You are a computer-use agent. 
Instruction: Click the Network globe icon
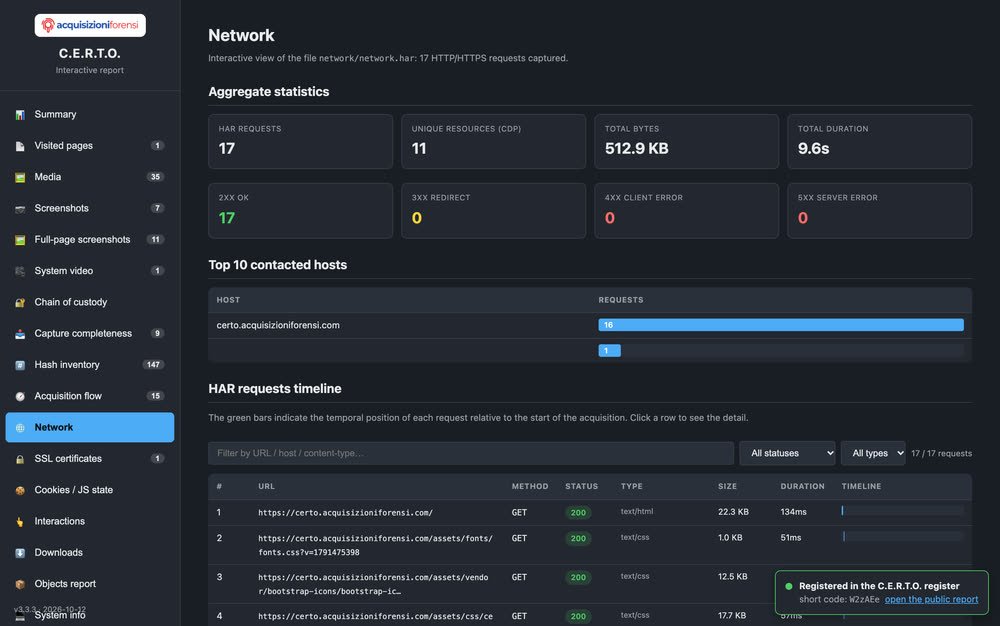pyautogui.click(x=20, y=428)
